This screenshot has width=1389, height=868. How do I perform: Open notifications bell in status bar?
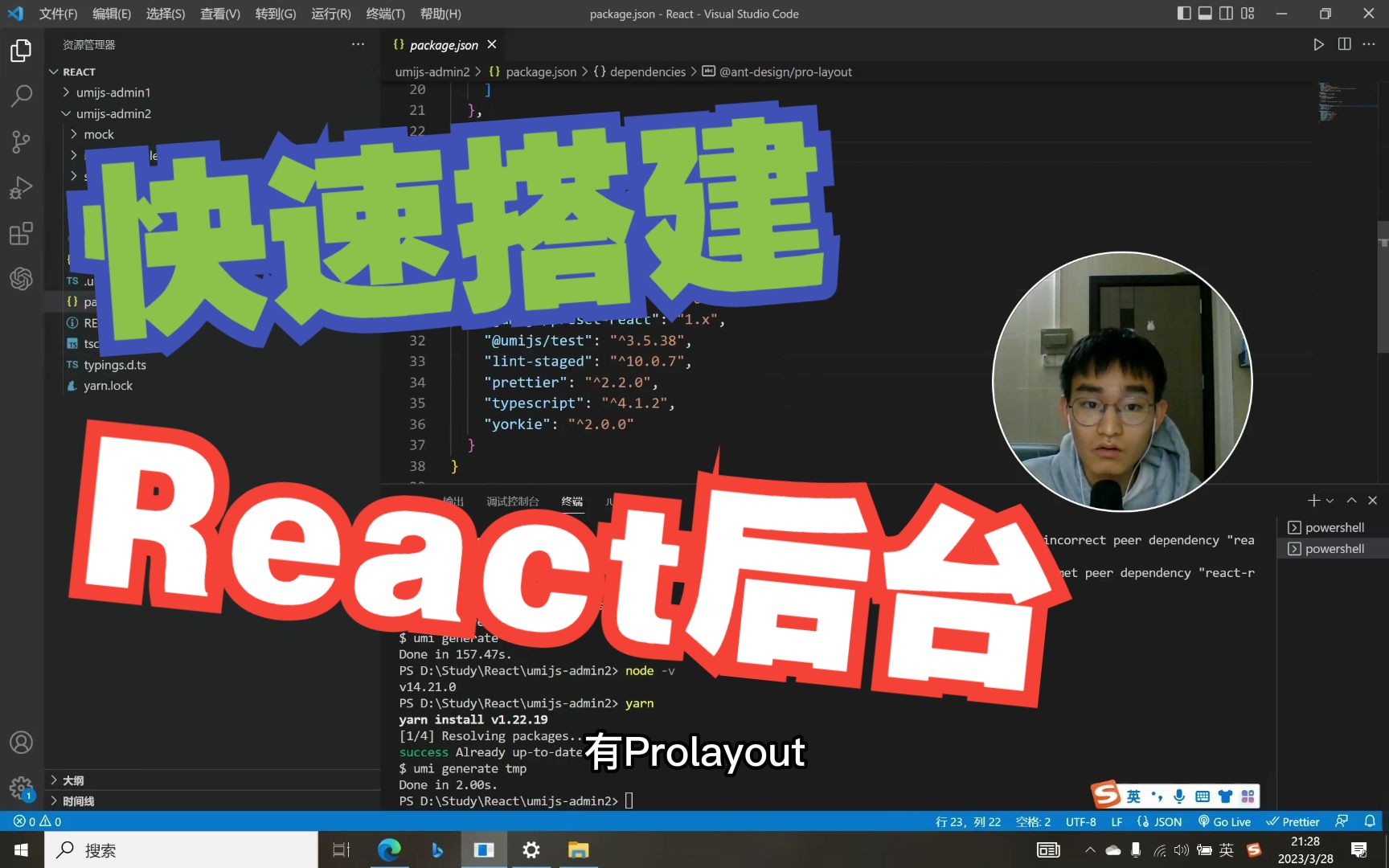click(1370, 821)
